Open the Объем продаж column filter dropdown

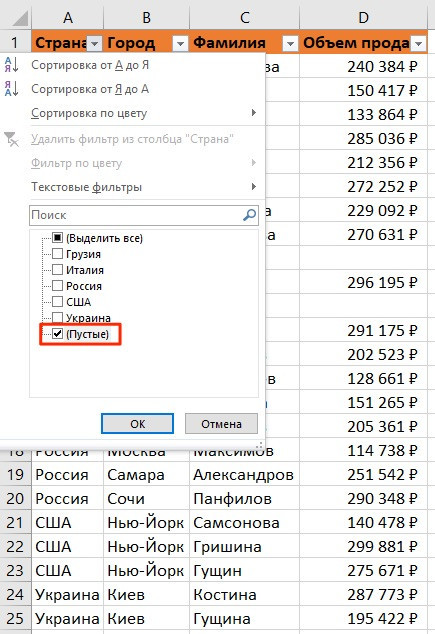(x=419, y=43)
